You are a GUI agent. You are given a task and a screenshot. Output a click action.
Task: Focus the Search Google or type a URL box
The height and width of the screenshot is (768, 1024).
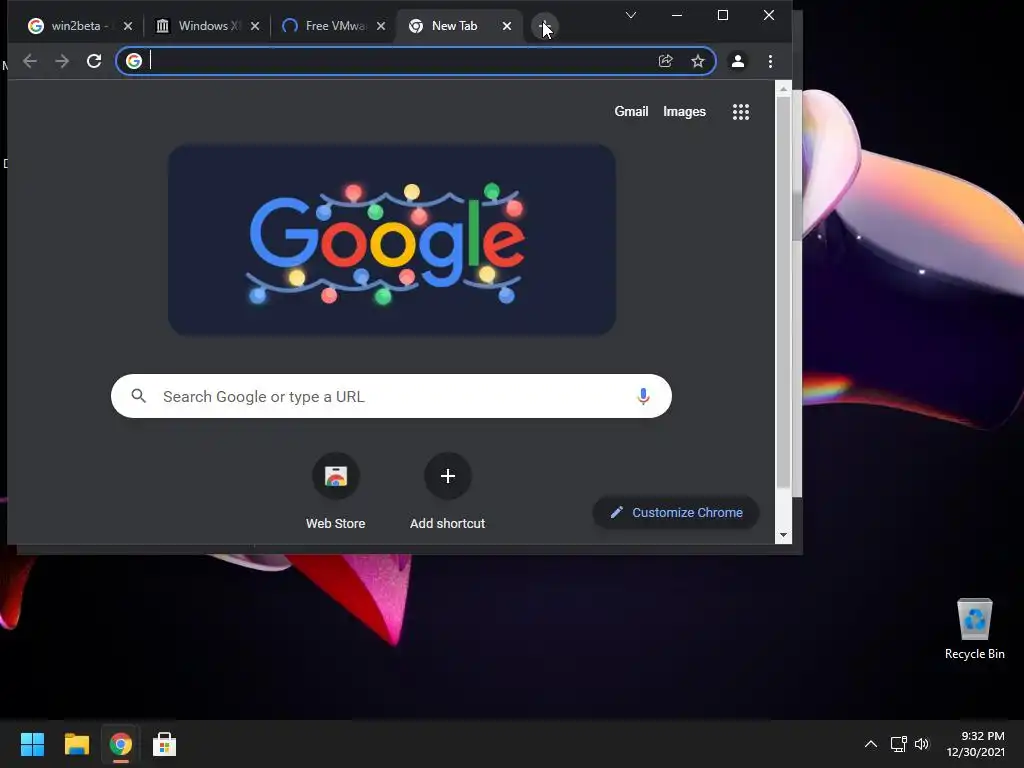click(x=391, y=396)
